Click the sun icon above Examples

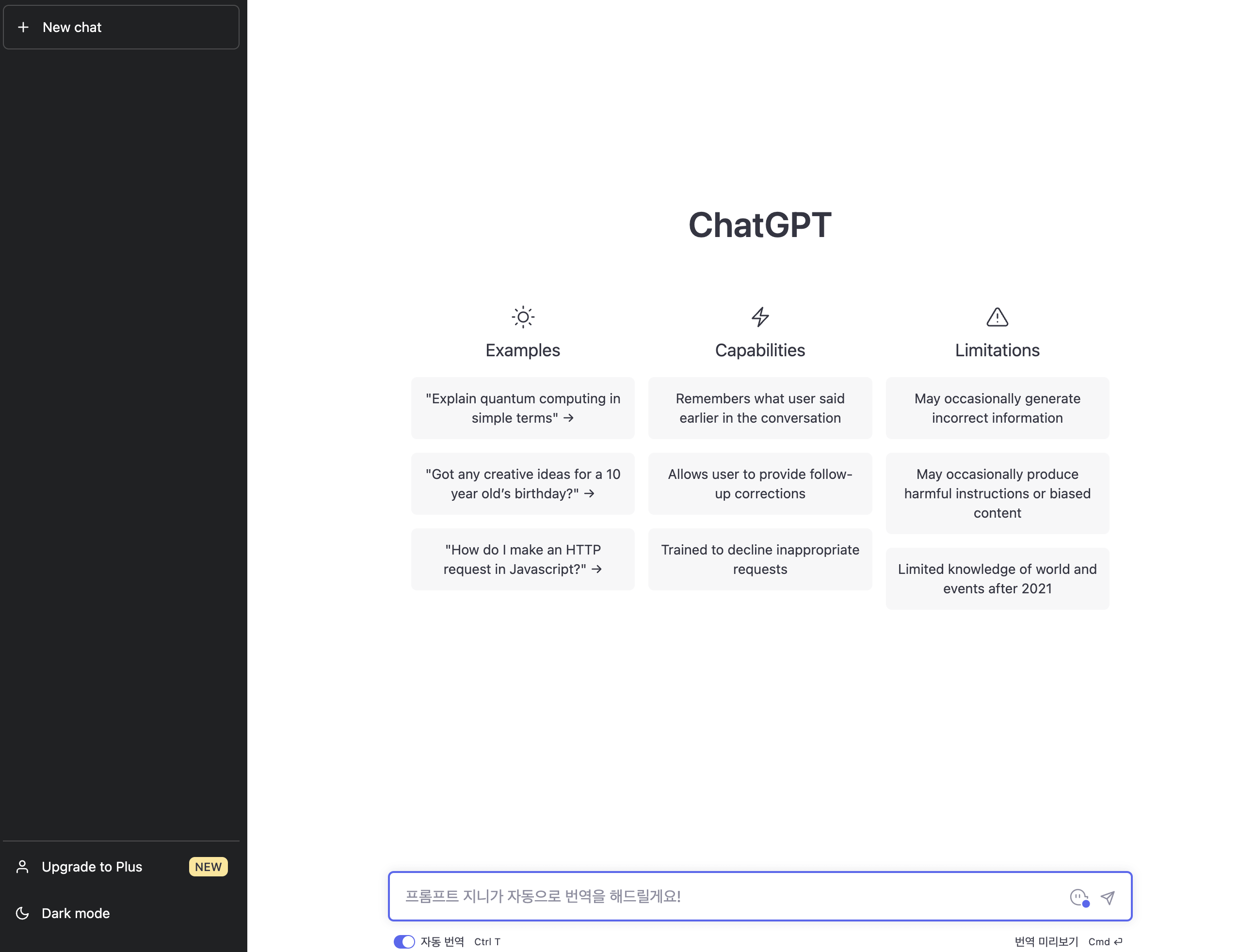(x=523, y=317)
